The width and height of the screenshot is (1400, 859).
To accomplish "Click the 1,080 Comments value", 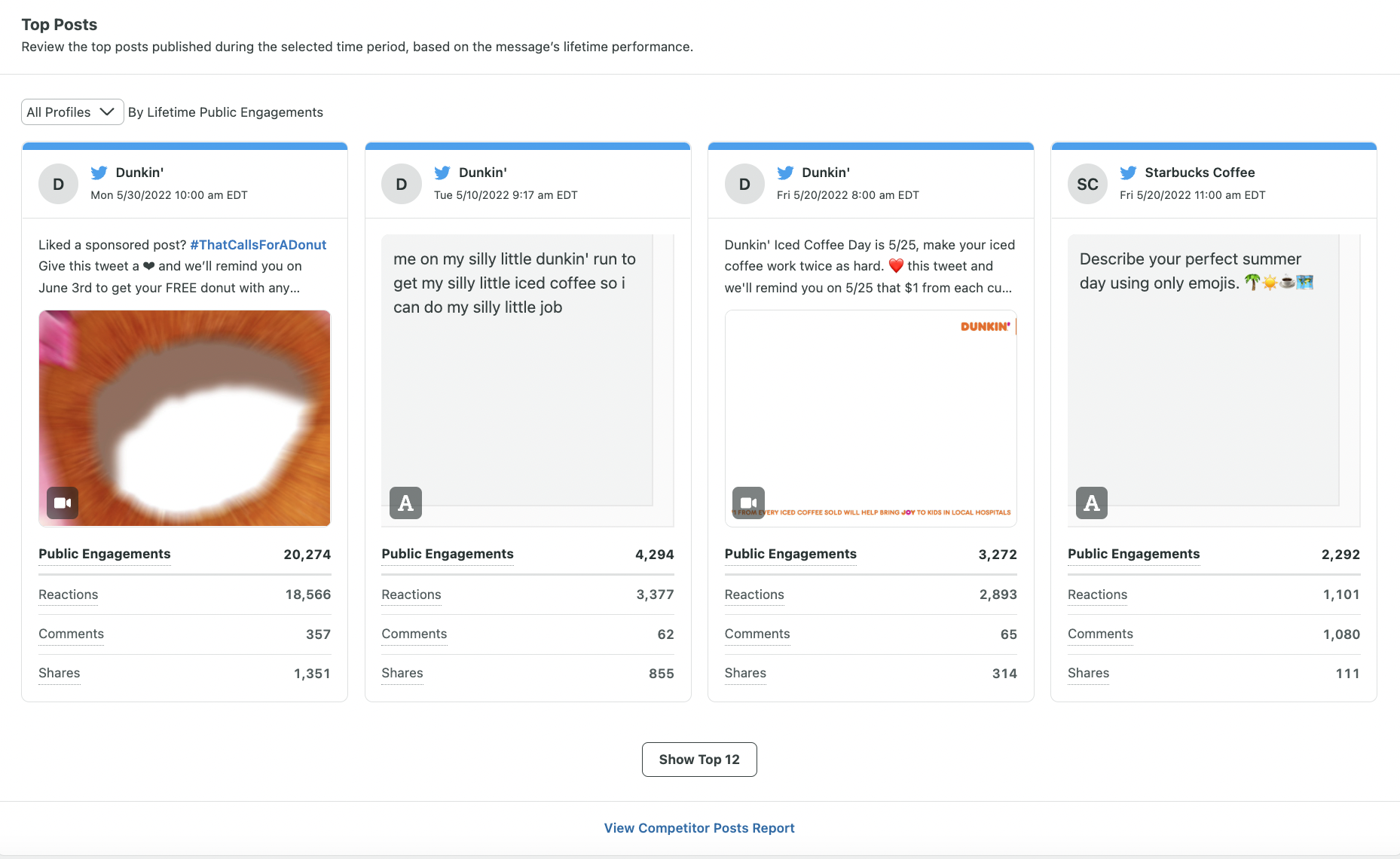I will tap(1341, 634).
